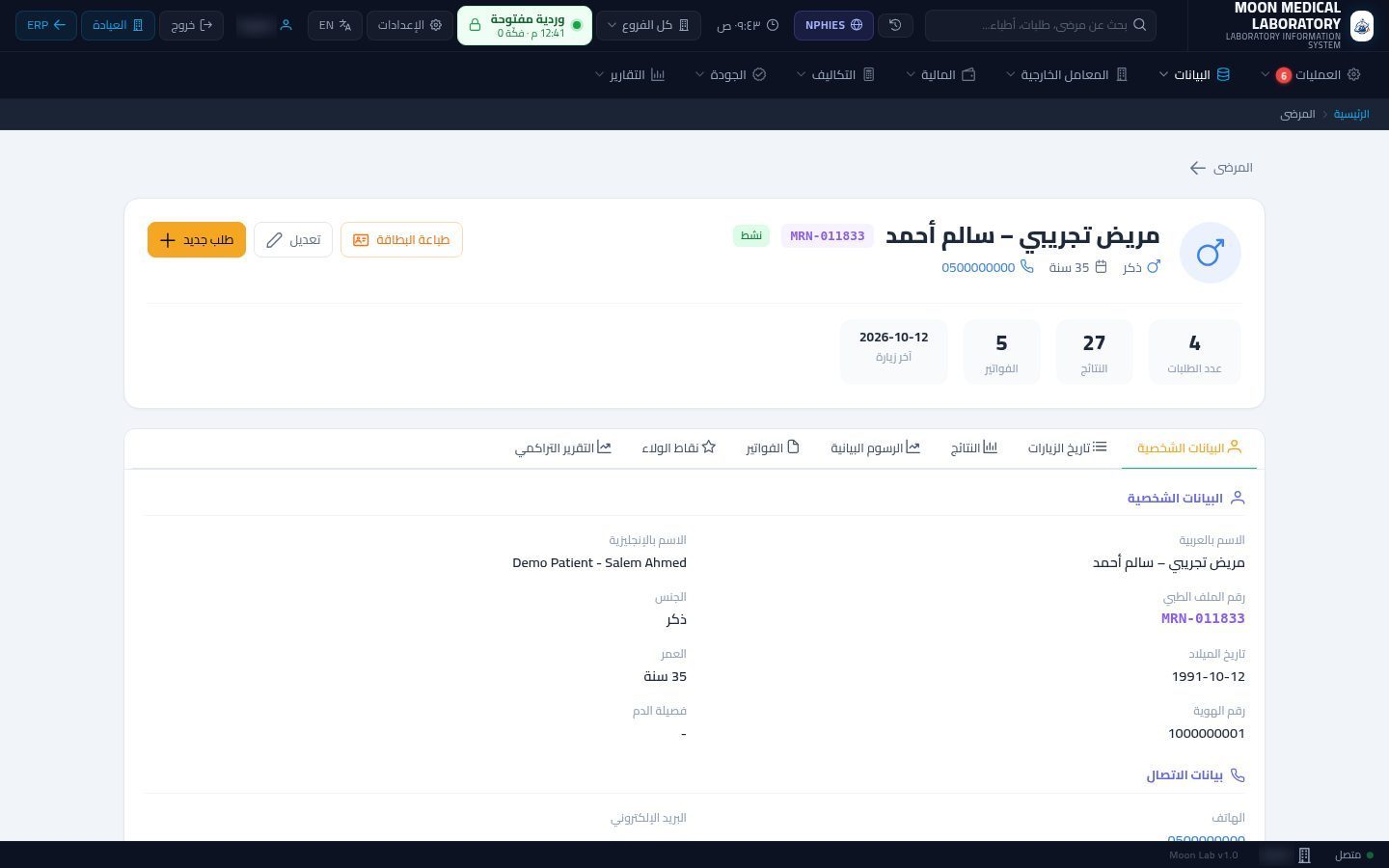Click the building icon in the status bar
The height and width of the screenshot is (868, 1389).
1304,855
